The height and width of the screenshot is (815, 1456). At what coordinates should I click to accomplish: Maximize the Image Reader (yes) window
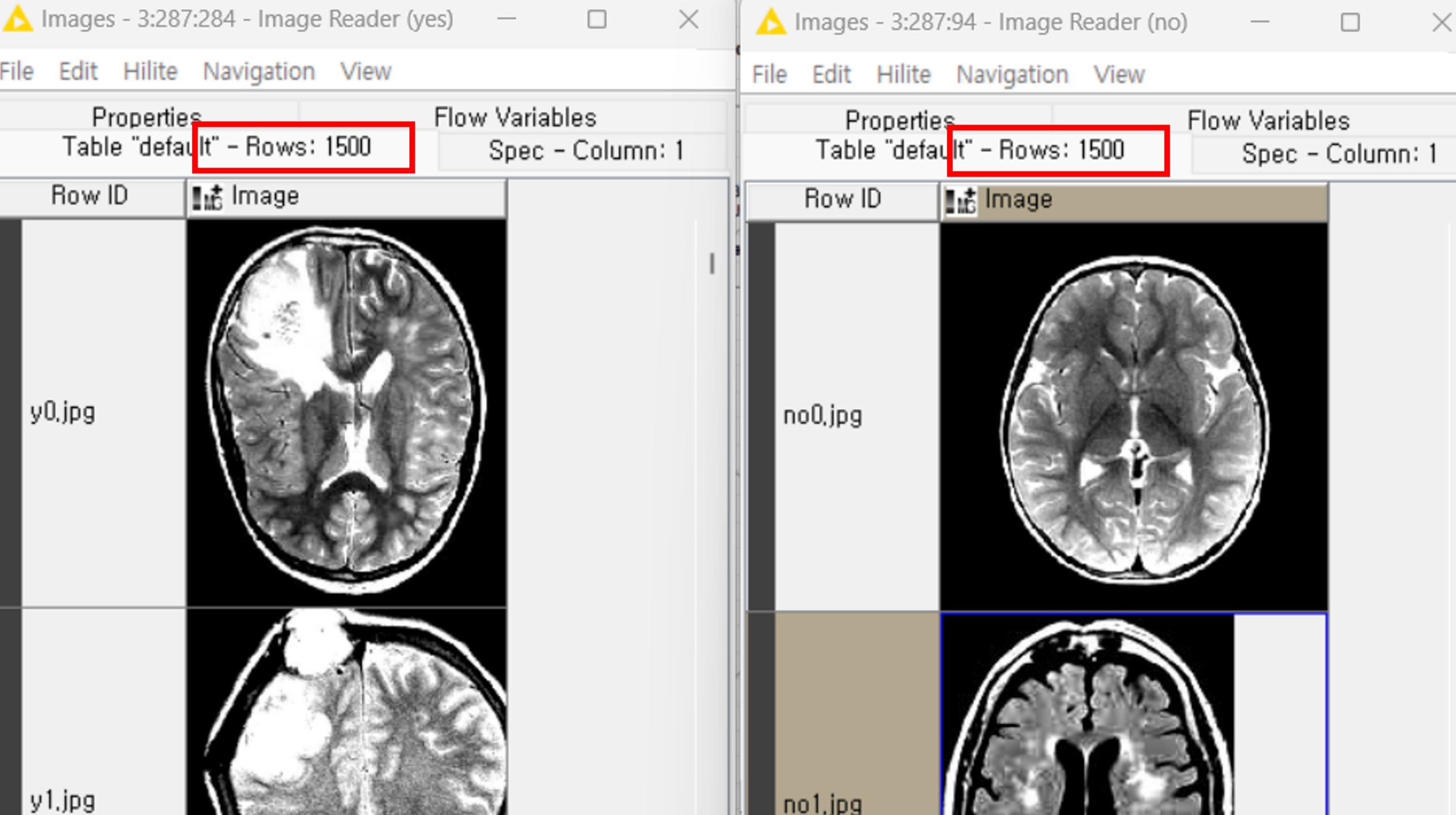tap(596, 20)
